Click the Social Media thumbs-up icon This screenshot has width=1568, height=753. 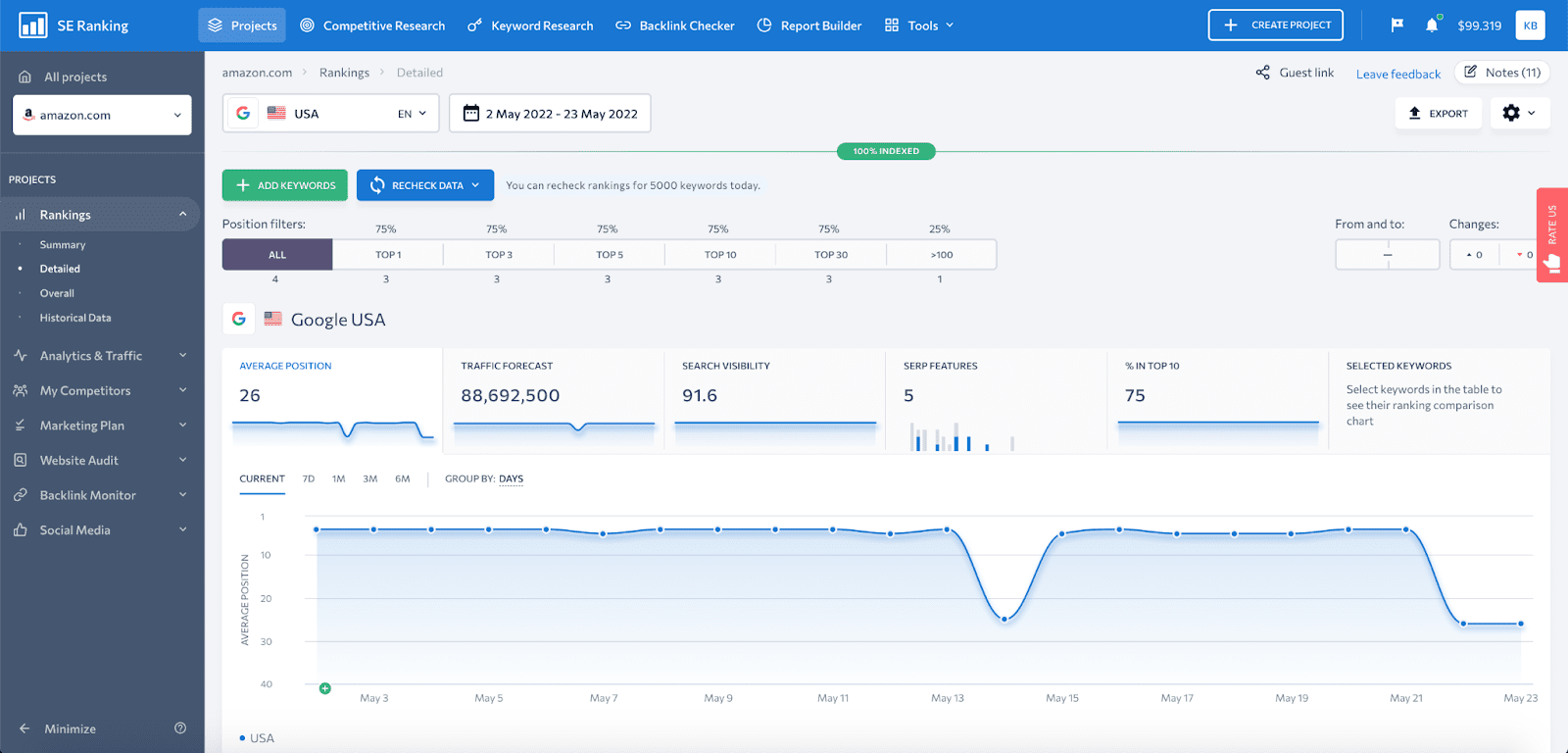[x=21, y=529]
